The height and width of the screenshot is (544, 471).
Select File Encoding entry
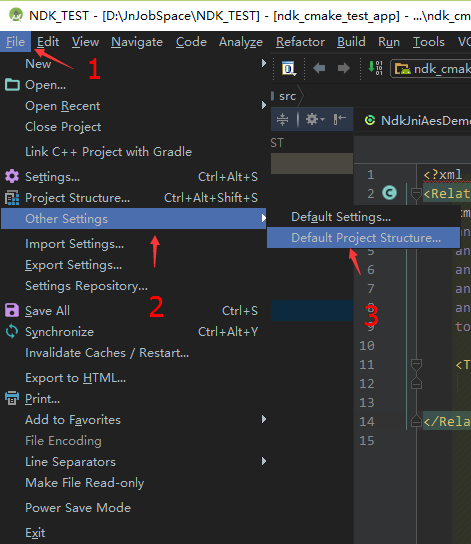pyautogui.click(x=63, y=441)
